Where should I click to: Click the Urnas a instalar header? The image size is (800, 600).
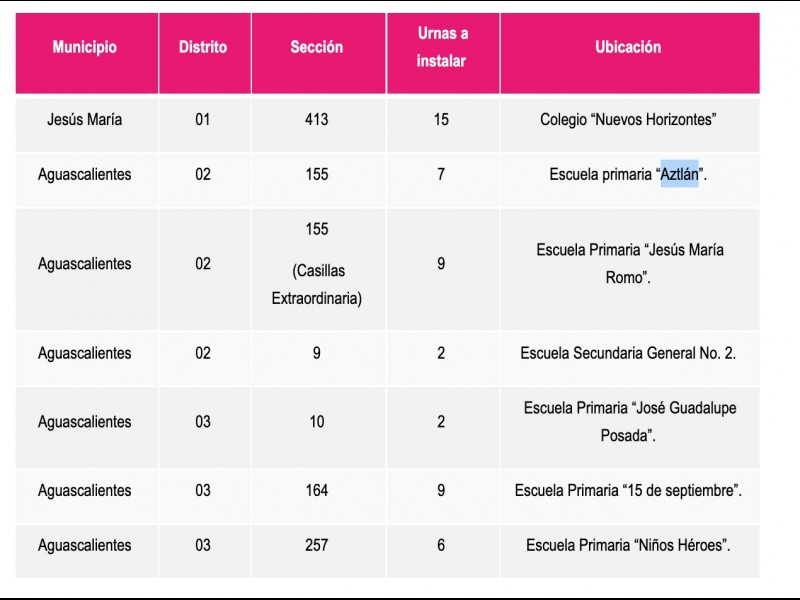click(x=442, y=47)
